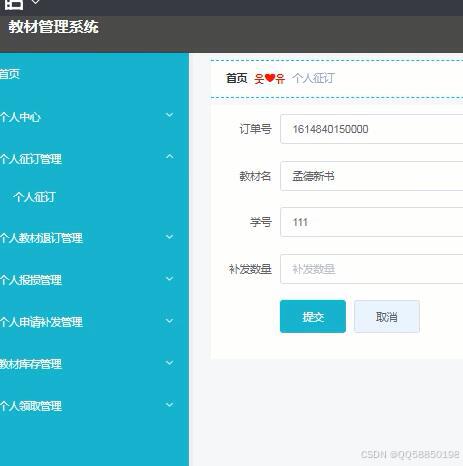Image resolution: width=463 pixels, height=466 pixels.
Task: Click the 教材管理系统 title
Action: pyautogui.click(x=53, y=27)
